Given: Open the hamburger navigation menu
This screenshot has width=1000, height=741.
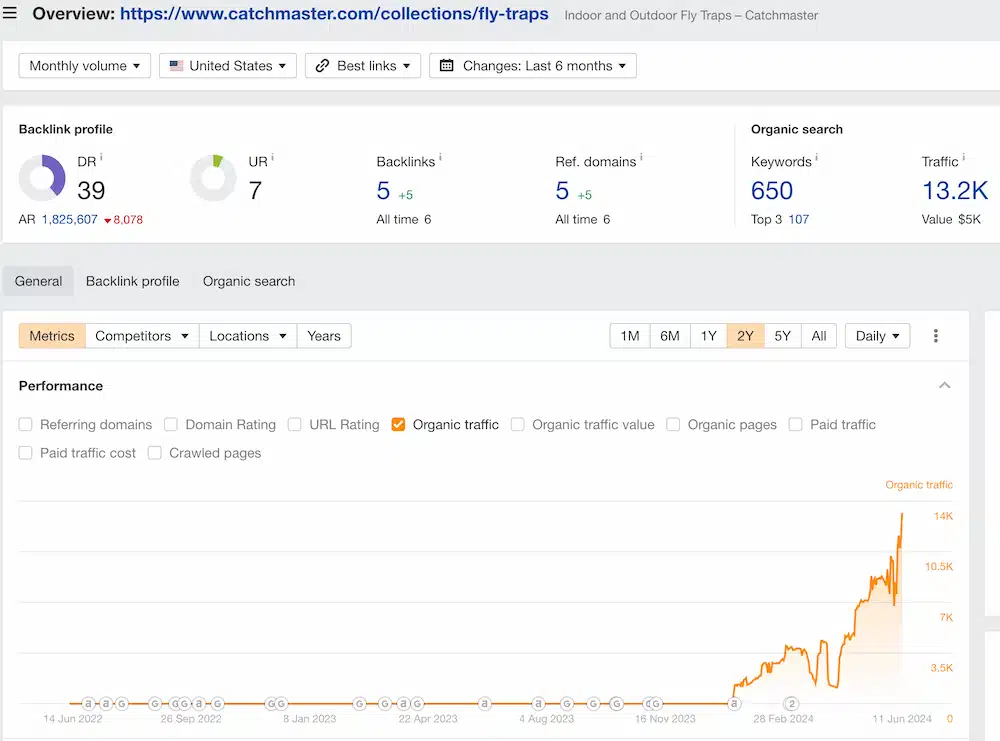Looking at the screenshot, I should tap(14, 14).
